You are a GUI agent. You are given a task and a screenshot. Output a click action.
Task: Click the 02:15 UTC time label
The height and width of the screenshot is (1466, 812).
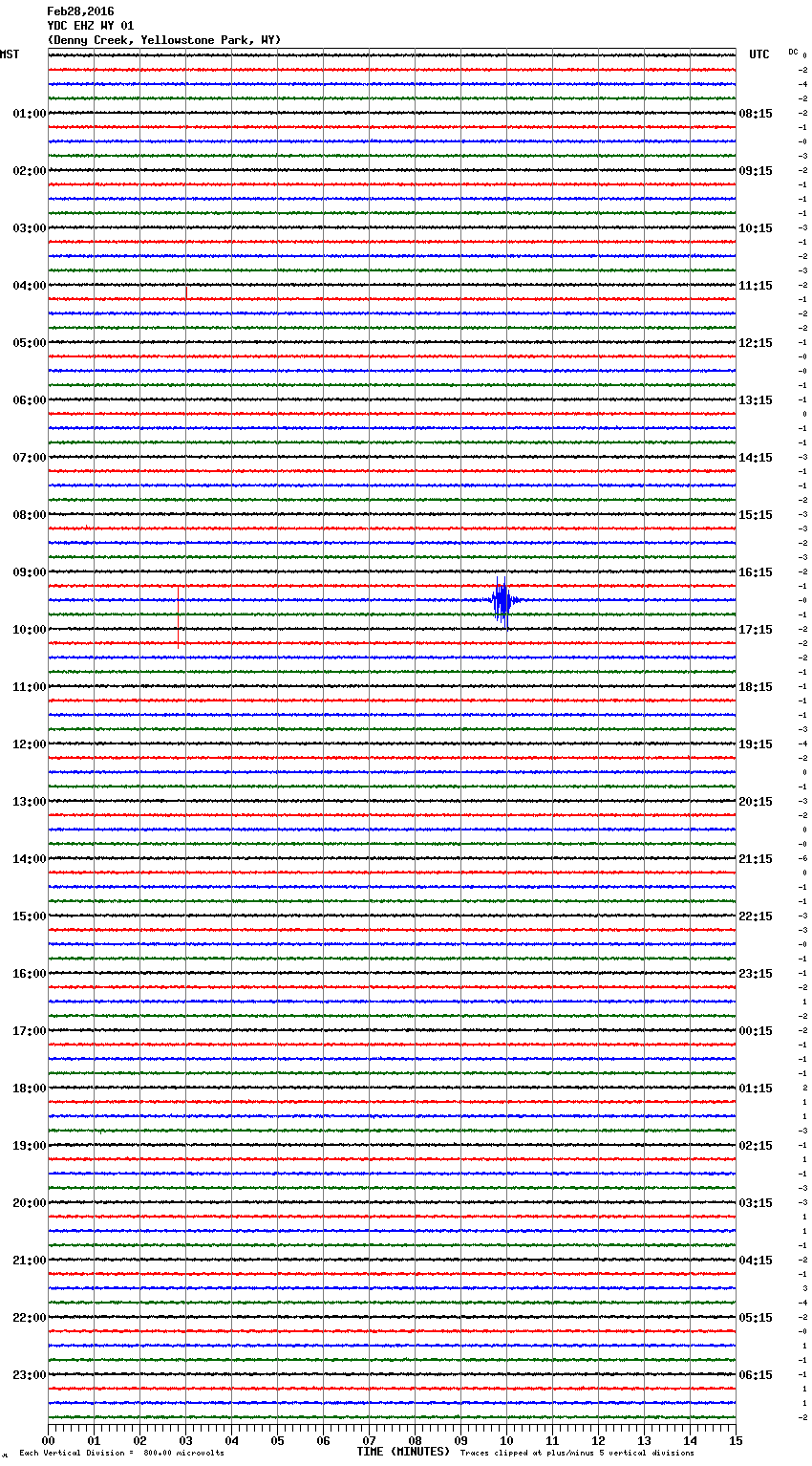coord(756,1146)
